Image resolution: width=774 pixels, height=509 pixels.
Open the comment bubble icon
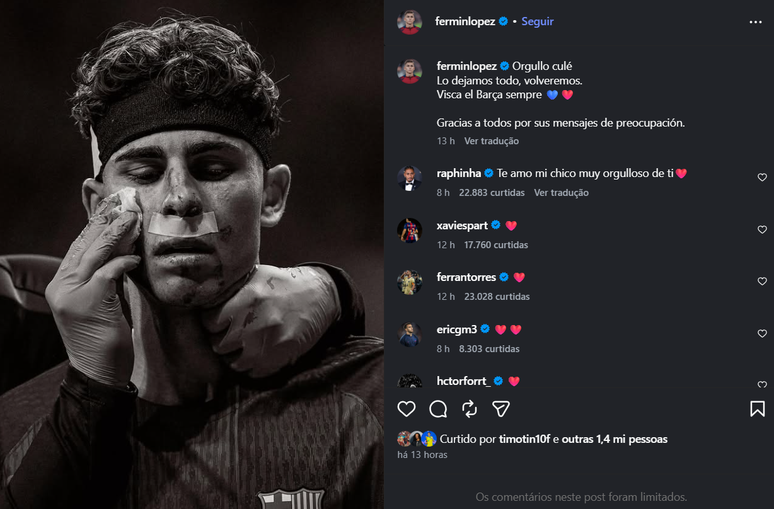[438, 409]
